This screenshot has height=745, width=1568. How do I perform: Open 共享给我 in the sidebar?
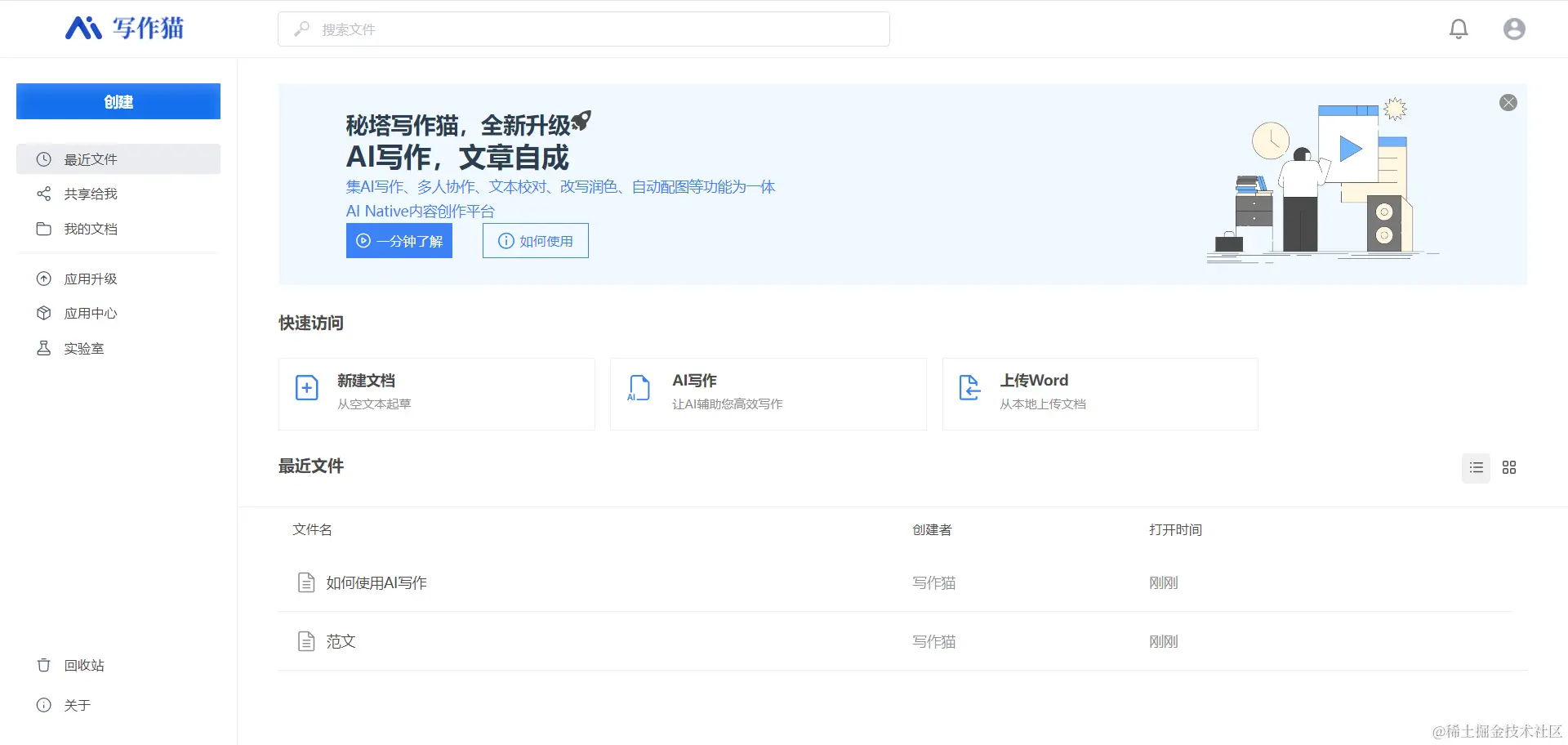pyautogui.click(x=118, y=194)
